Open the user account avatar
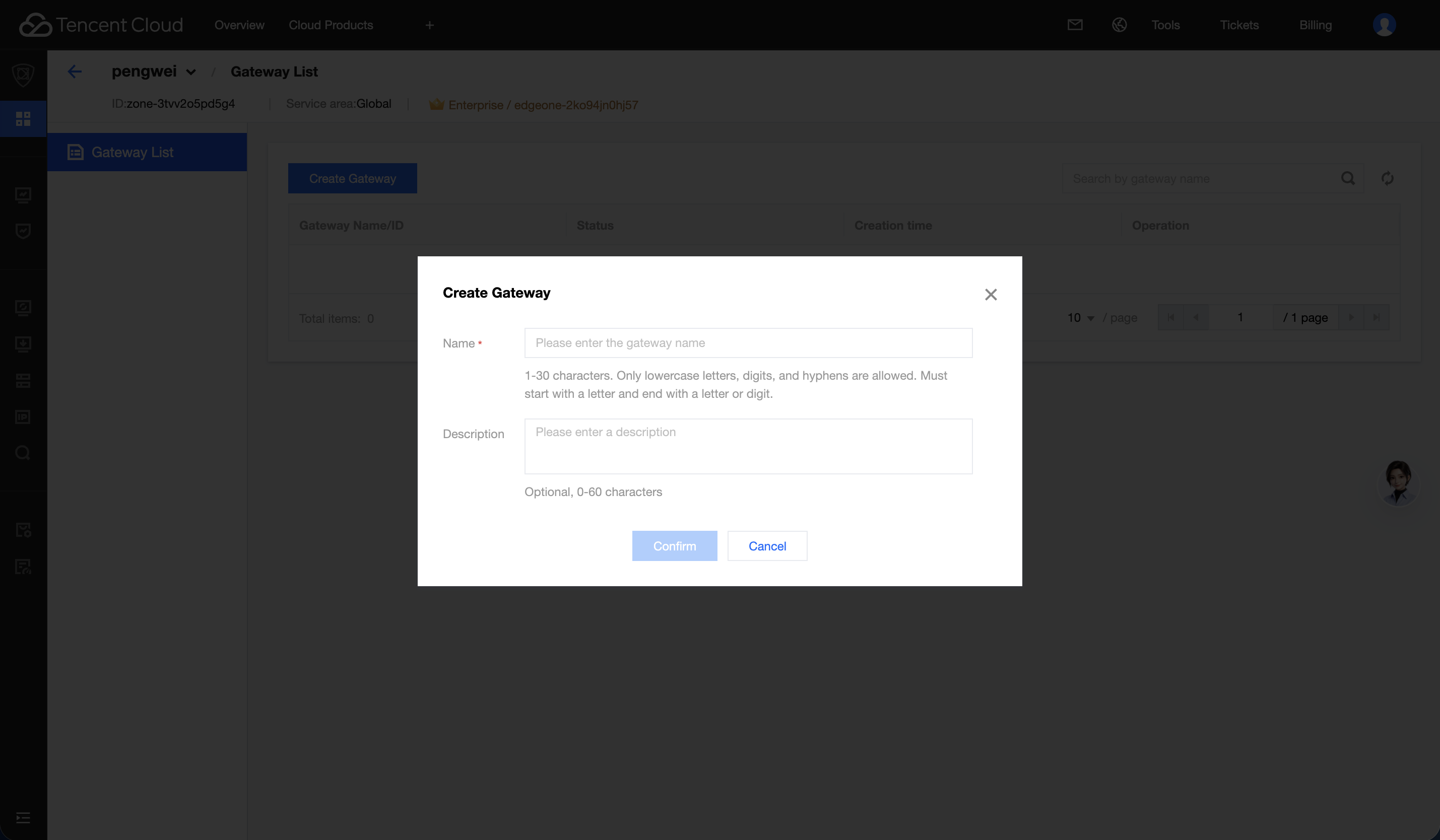This screenshot has height=840, width=1440. click(x=1384, y=25)
